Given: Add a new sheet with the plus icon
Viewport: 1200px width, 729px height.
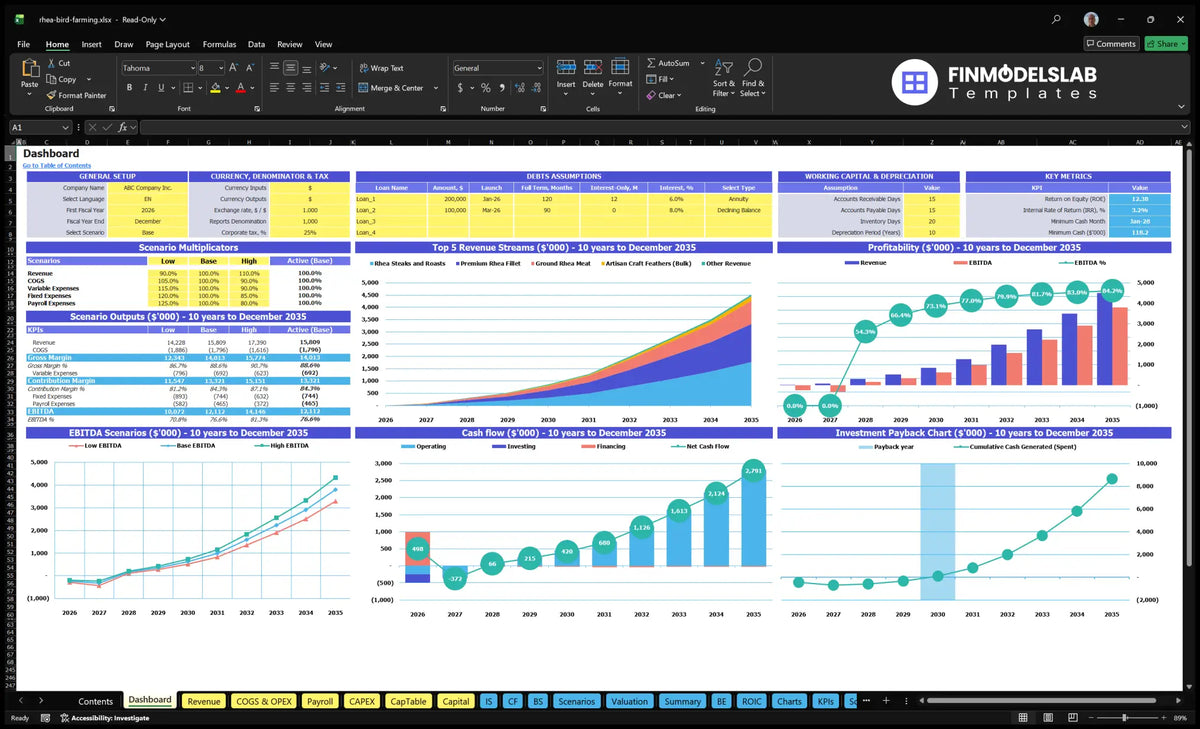Looking at the screenshot, I should click(x=885, y=701).
